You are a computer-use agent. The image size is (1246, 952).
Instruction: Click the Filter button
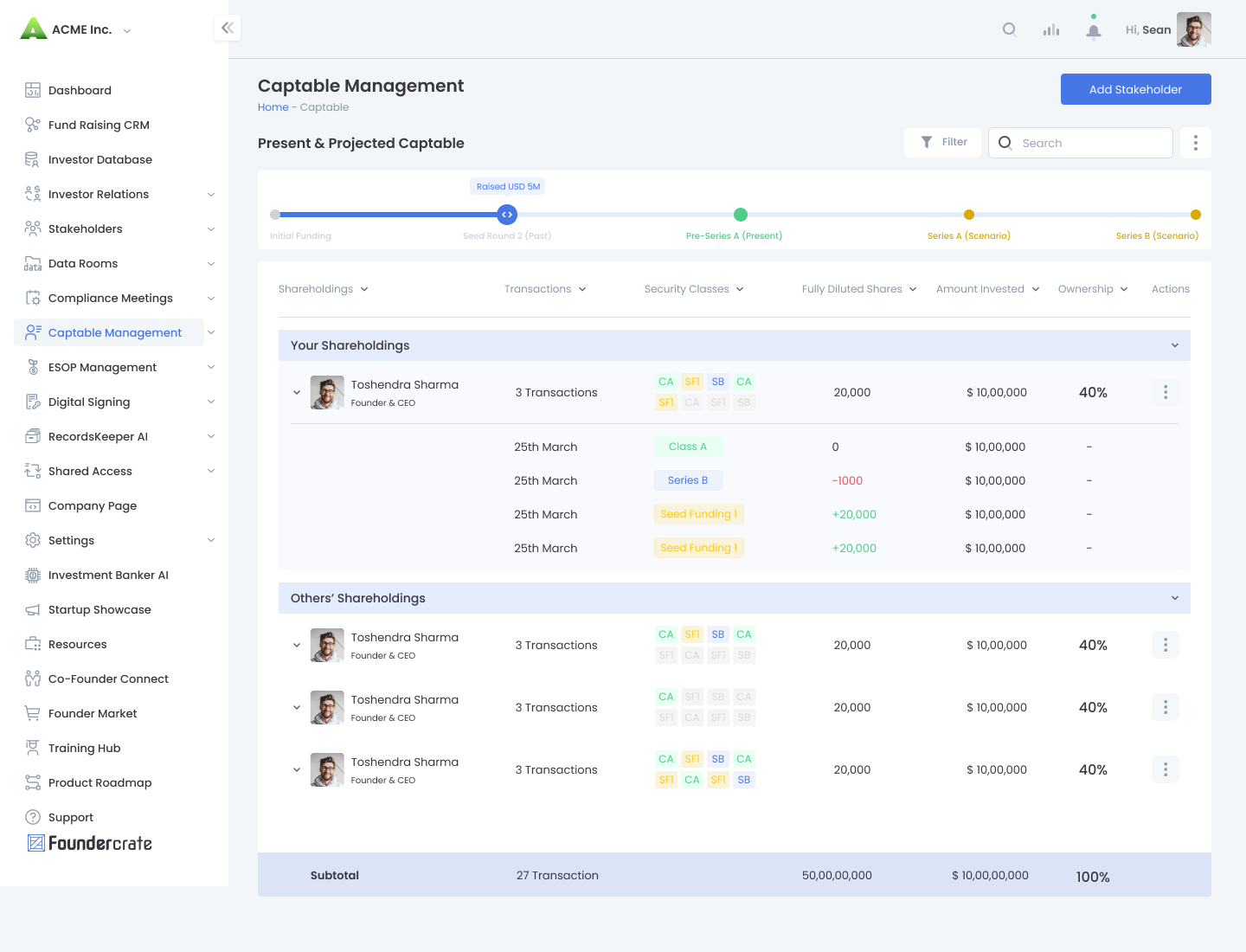click(x=943, y=142)
